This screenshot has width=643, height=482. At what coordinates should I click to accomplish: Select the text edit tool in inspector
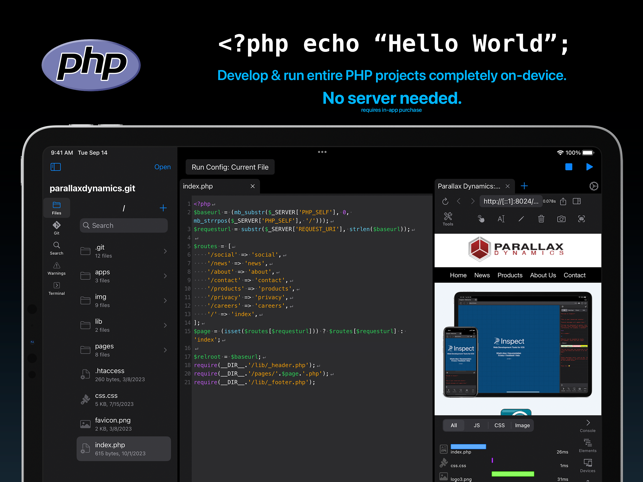501,219
